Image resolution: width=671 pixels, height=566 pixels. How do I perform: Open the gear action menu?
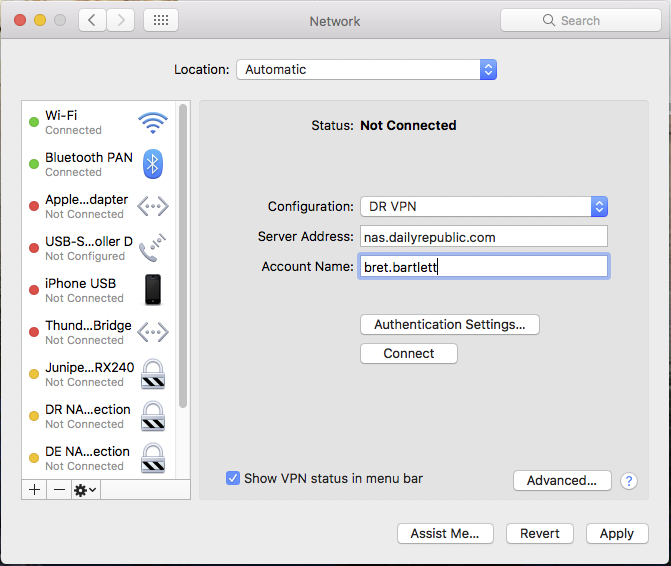(x=85, y=490)
